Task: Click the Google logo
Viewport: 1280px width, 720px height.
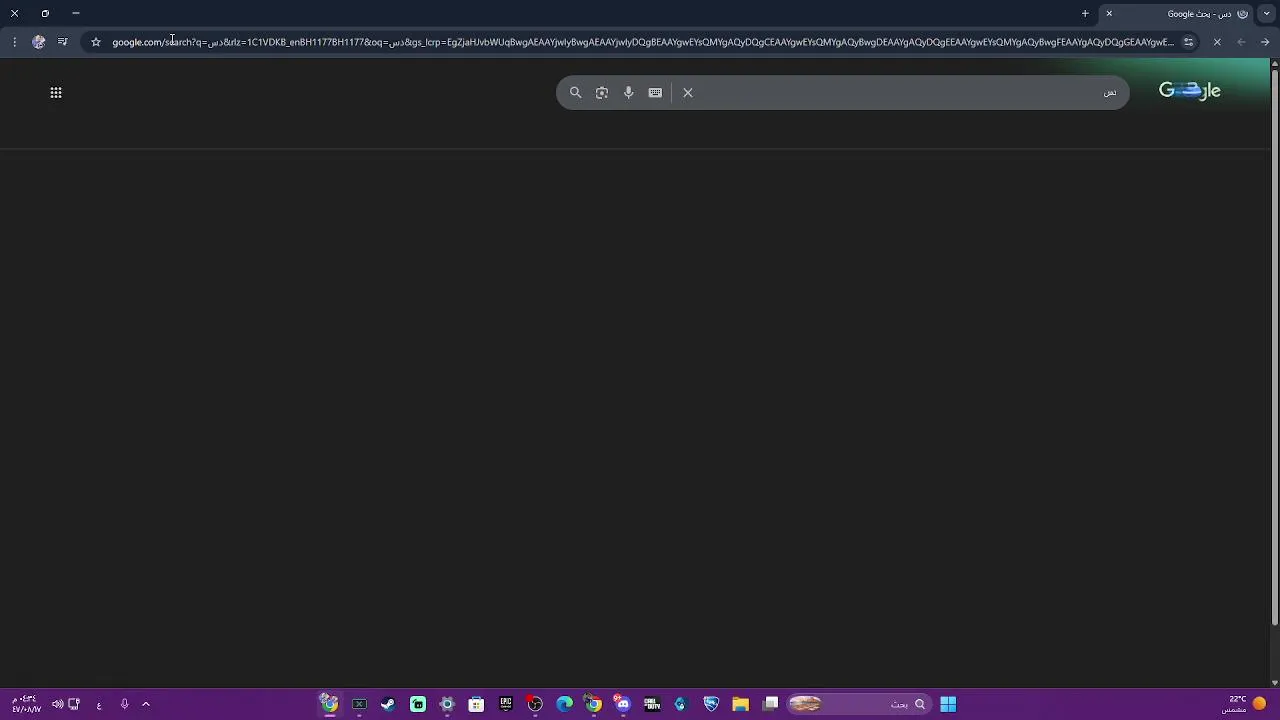Action: coord(1190,91)
